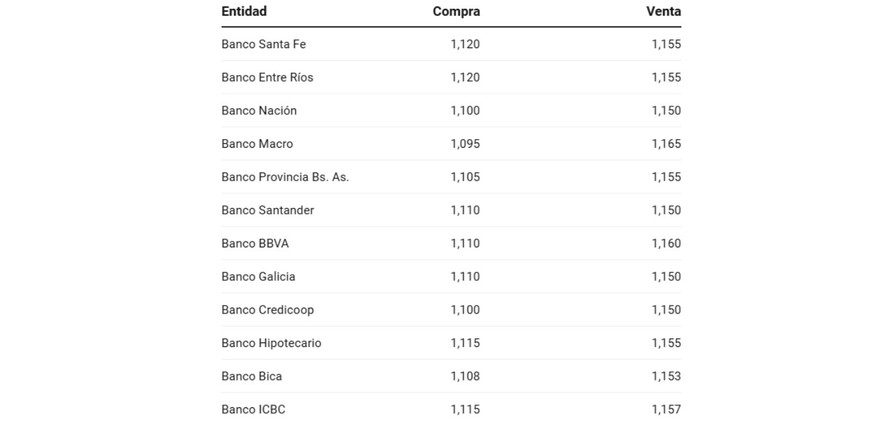Select Banco Macro's Venta value 1,165
The height and width of the screenshot is (438, 870).
point(666,144)
